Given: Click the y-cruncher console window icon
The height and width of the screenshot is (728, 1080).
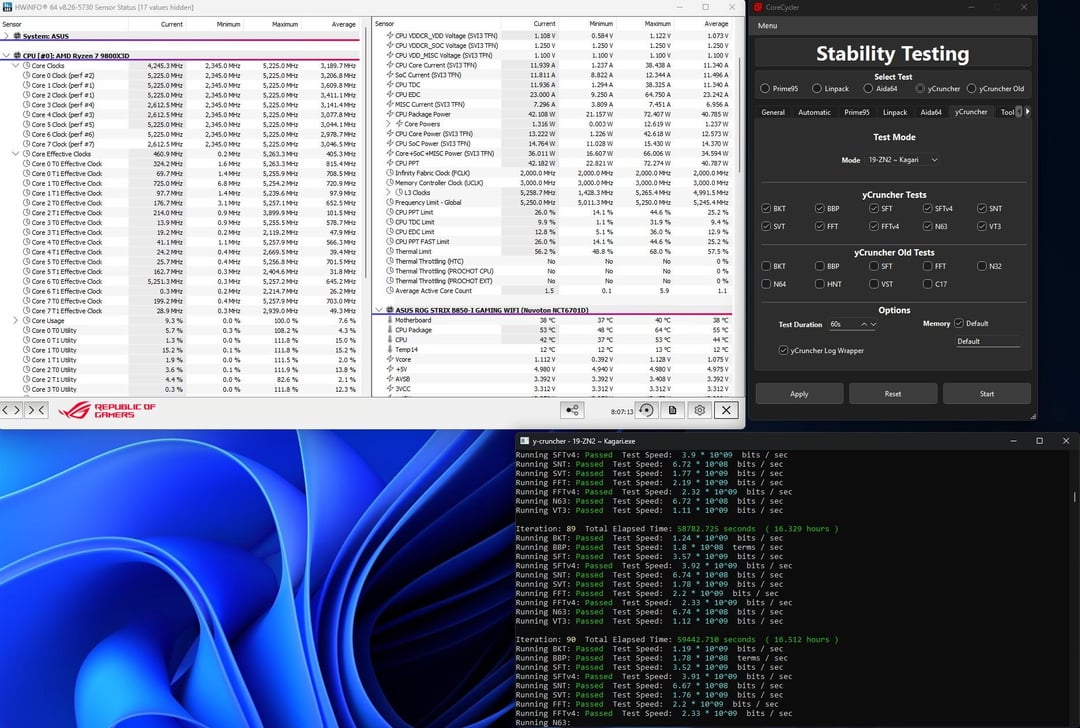Looking at the screenshot, I should coord(524,441).
